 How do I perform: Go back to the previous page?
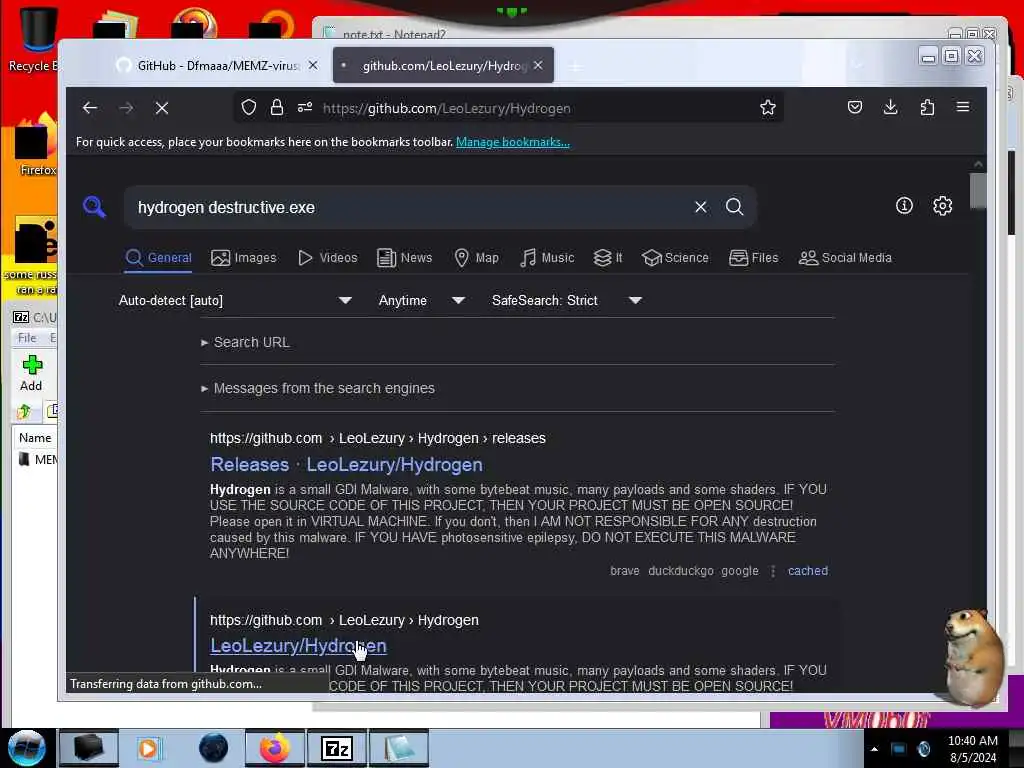click(90, 108)
